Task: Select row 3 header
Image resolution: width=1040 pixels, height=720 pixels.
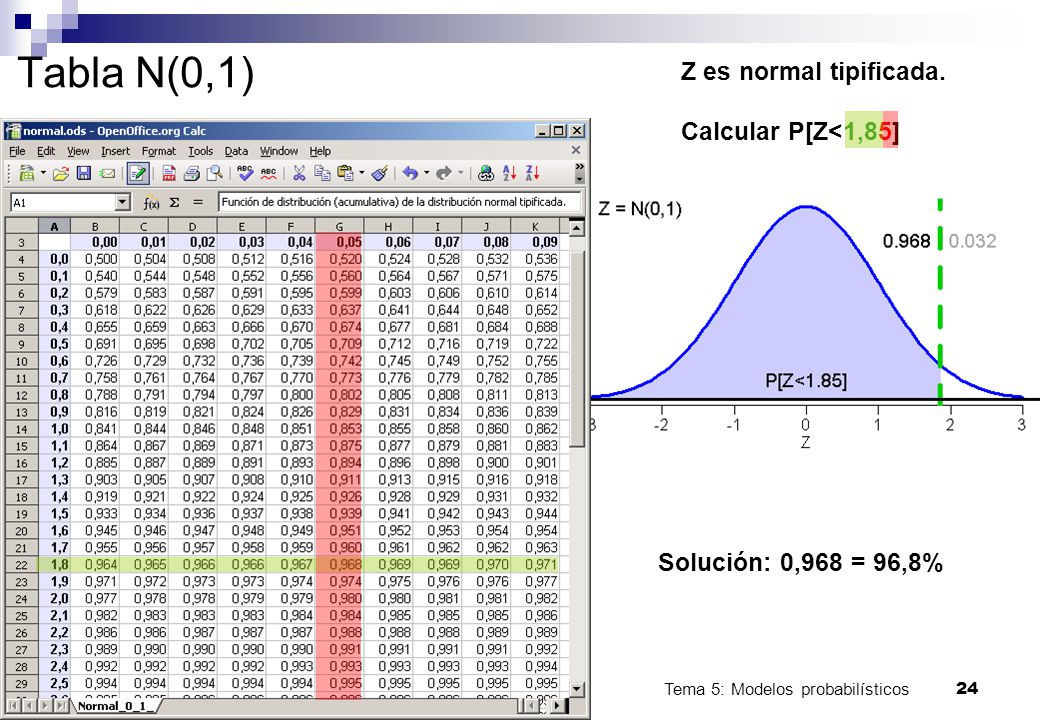Action: pyautogui.click(x=21, y=243)
